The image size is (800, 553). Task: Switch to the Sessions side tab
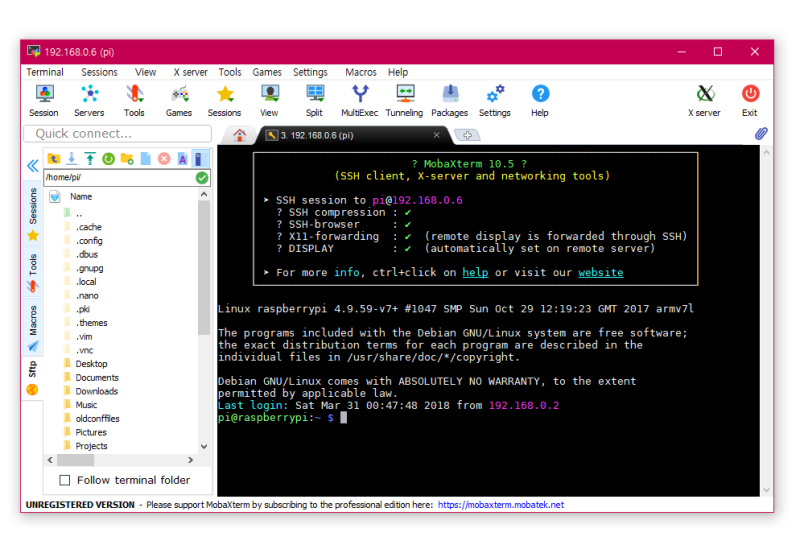point(33,213)
